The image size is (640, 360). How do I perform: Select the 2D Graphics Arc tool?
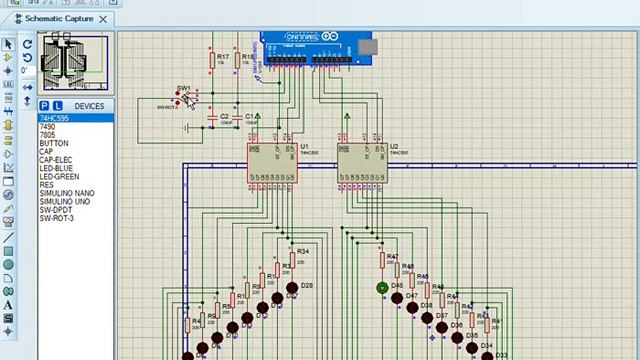coord(8,278)
